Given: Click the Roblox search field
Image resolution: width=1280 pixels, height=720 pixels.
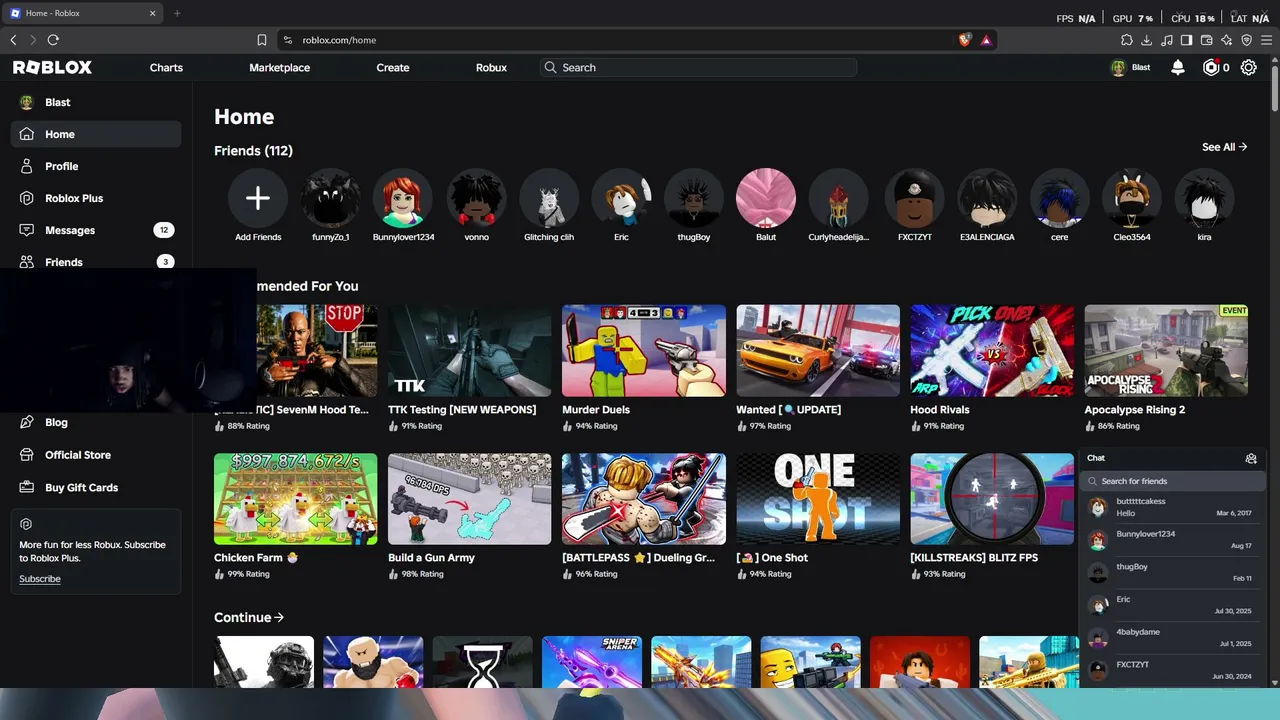Looking at the screenshot, I should point(699,67).
